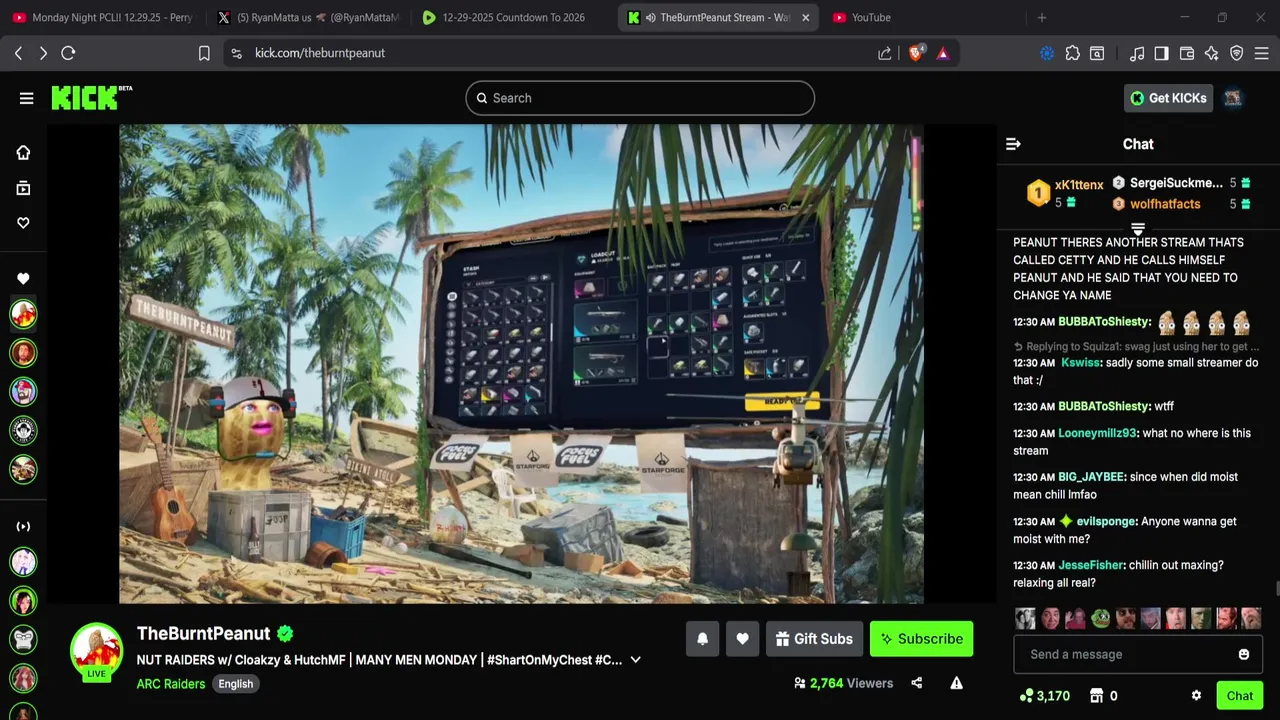Collapse the chat panel arrow icon
The image size is (1280, 720).
(1013, 144)
